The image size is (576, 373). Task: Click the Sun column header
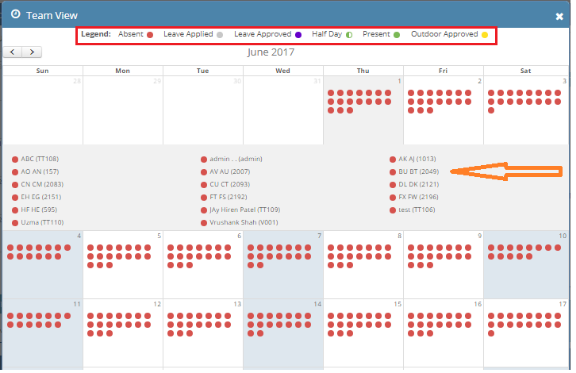[43, 71]
